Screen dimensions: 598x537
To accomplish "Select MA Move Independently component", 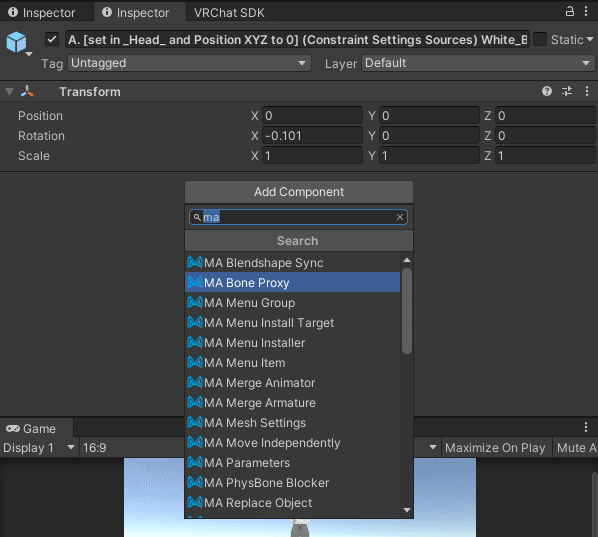I will click(x=293, y=442).
